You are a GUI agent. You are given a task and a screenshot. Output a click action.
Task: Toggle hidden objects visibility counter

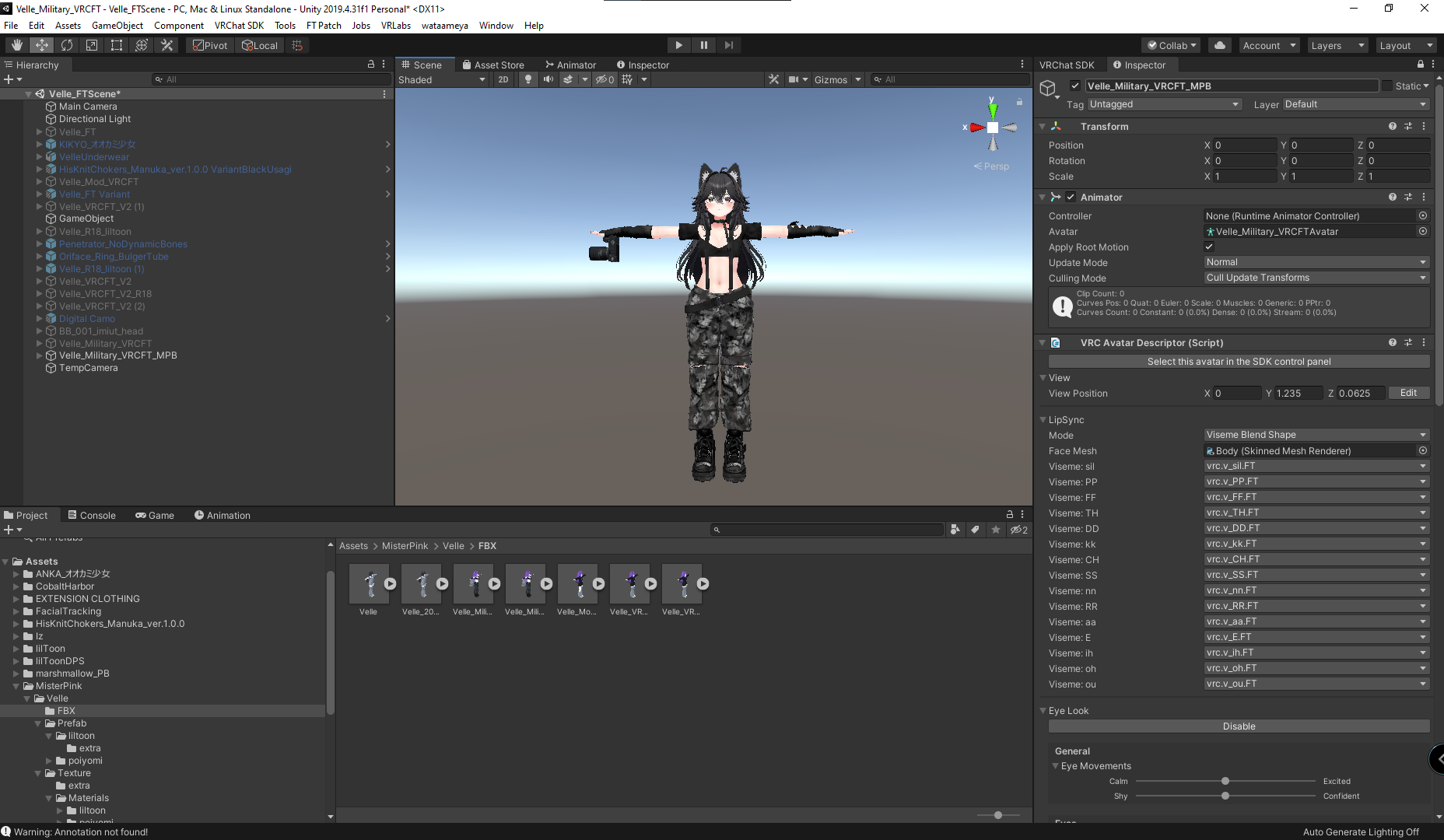click(x=605, y=79)
